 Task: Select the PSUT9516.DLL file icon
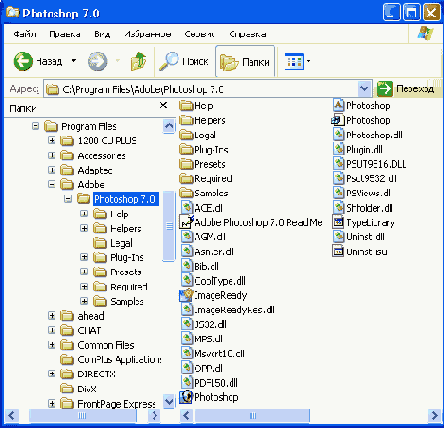click(339, 164)
